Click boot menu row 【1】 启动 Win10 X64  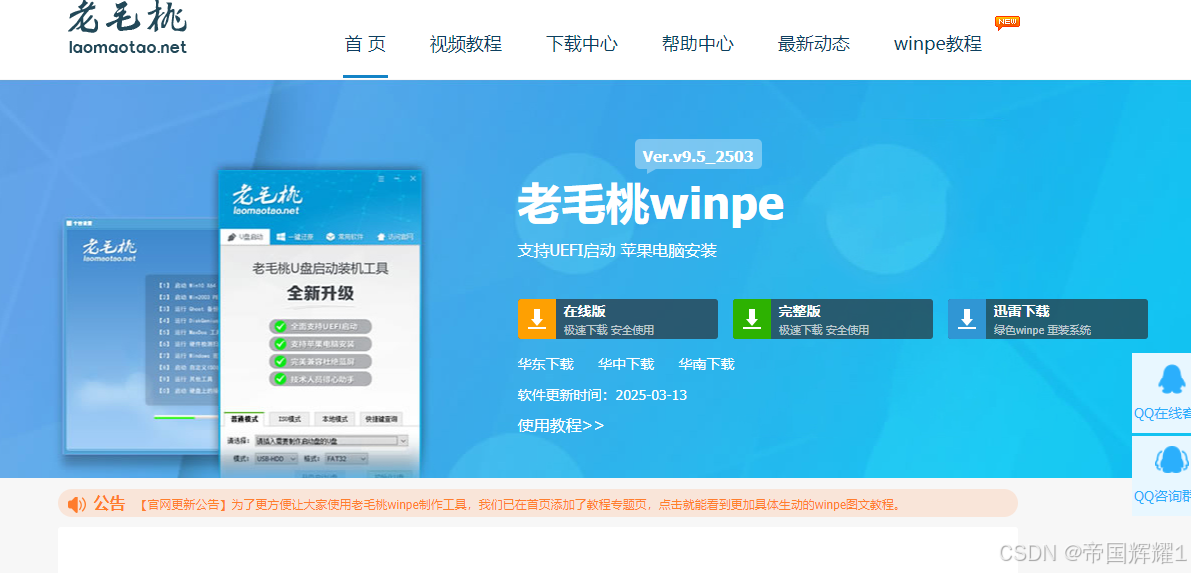click(188, 286)
